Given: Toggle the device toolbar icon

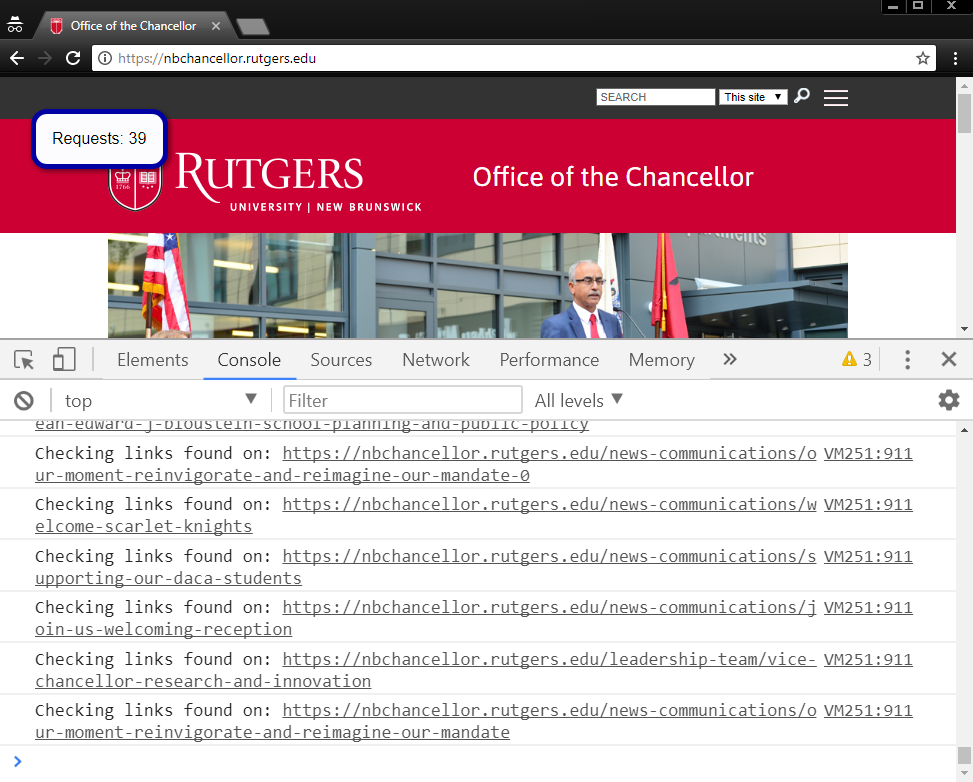Looking at the screenshot, I should (64, 359).
